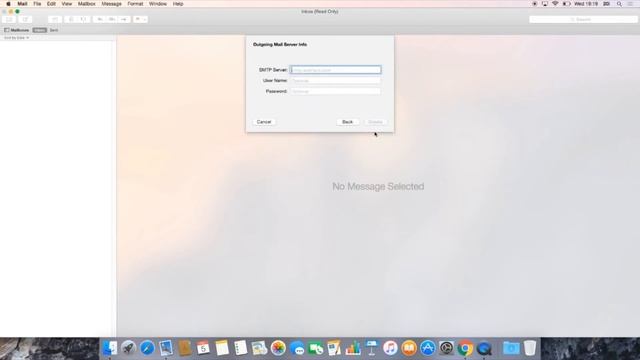Open the Window menu
The image size is (640, 360).
[x=158, y=4]
